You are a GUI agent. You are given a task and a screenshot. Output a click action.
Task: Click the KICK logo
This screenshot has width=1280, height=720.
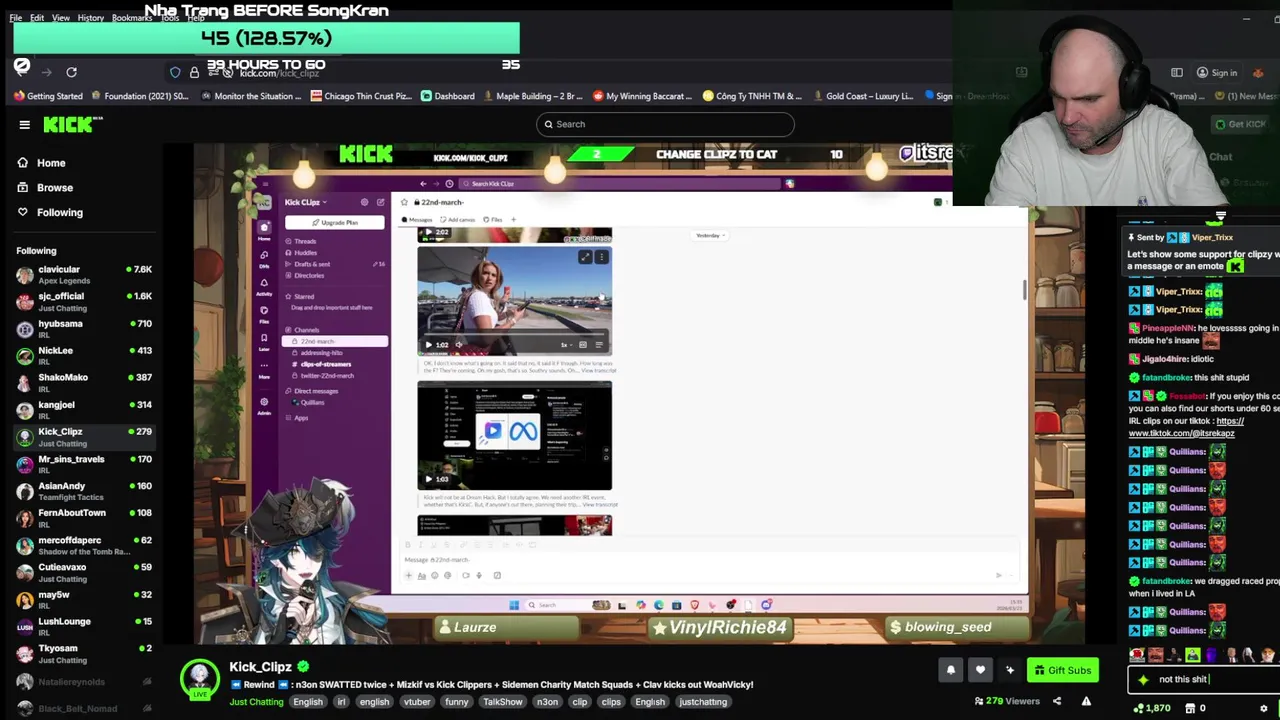(72, 124)
